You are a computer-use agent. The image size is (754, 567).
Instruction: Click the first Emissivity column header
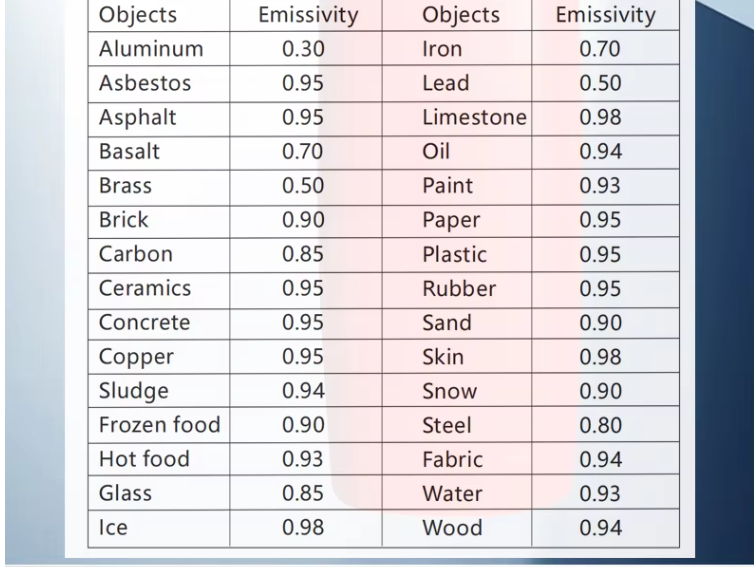click(308, 14)
